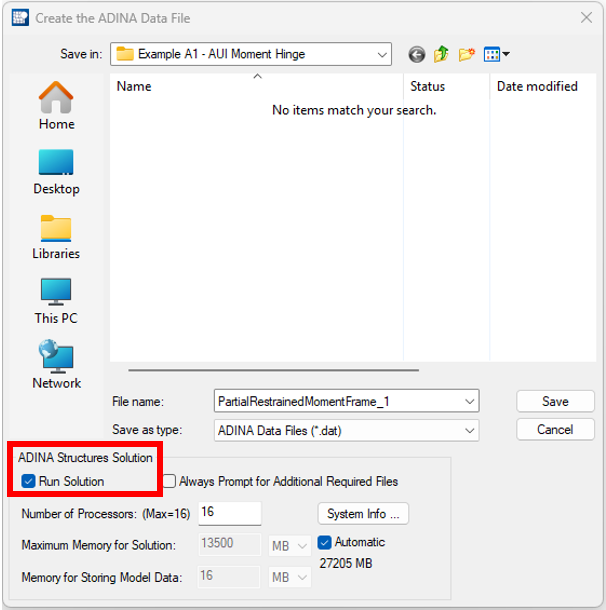Open Memory for Storing Model Data unit dropdown

pos(290,577)
